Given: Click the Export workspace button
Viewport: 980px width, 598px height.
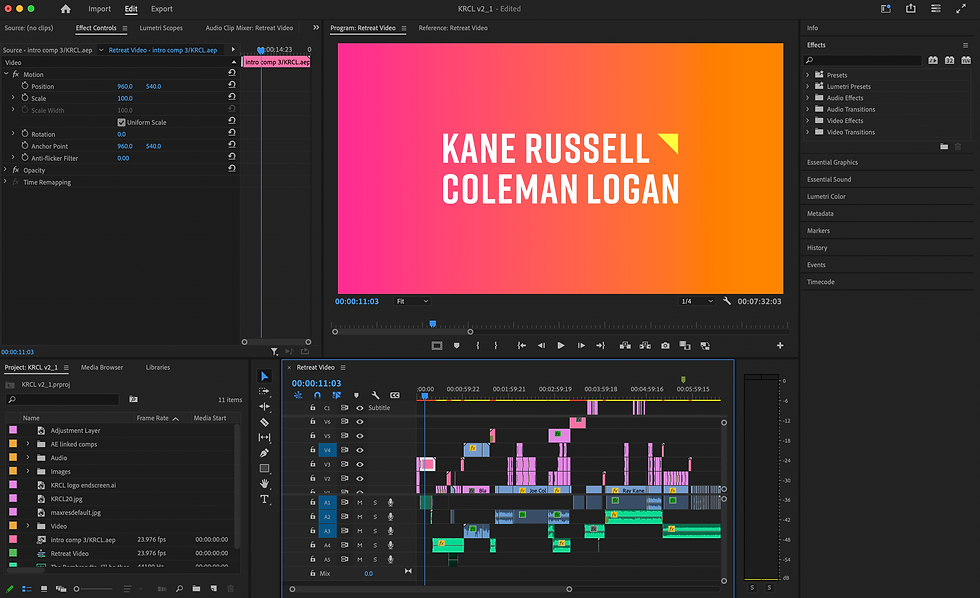Looking at the screenshot, I should 161,9.
